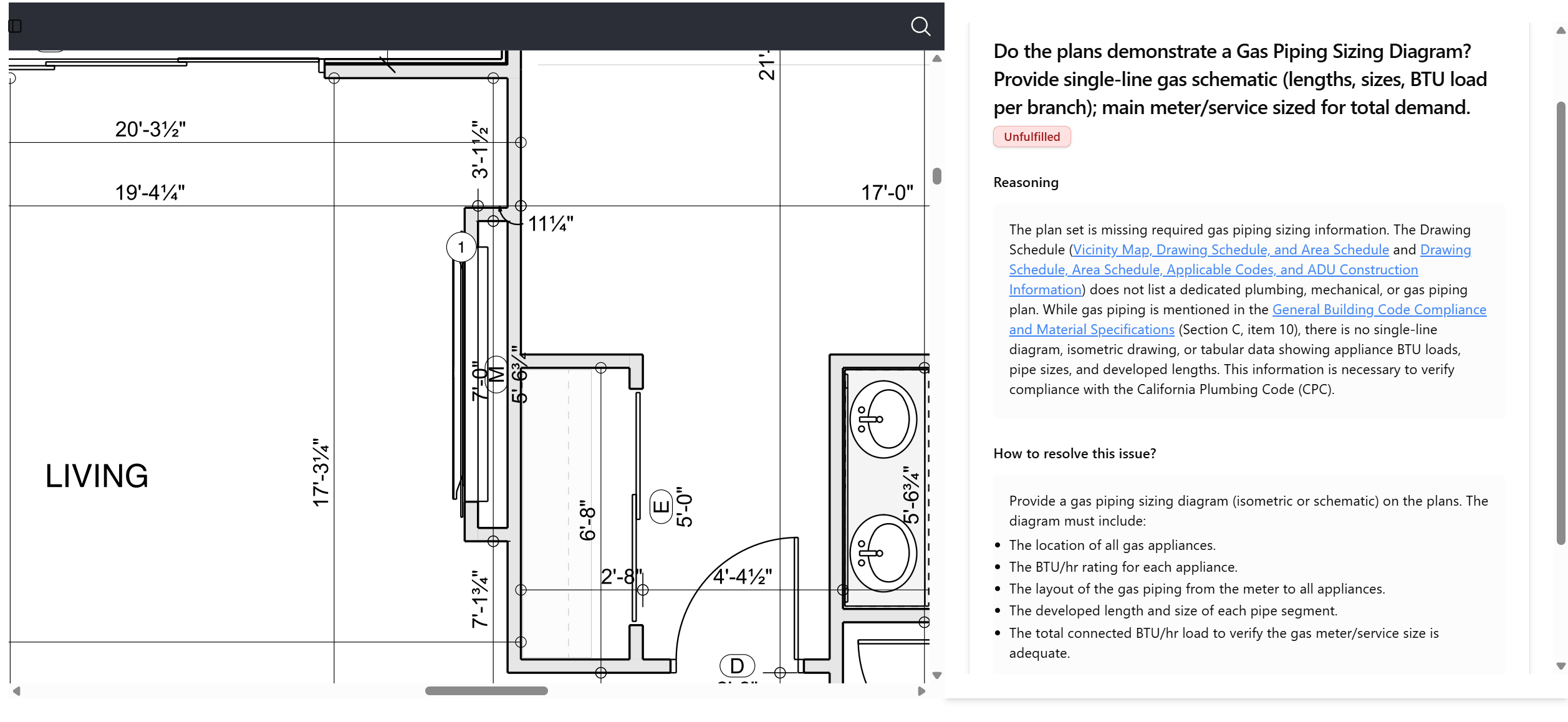Click the Reasoning heading
1568x722 pixels.
(x=1026, y=182)
